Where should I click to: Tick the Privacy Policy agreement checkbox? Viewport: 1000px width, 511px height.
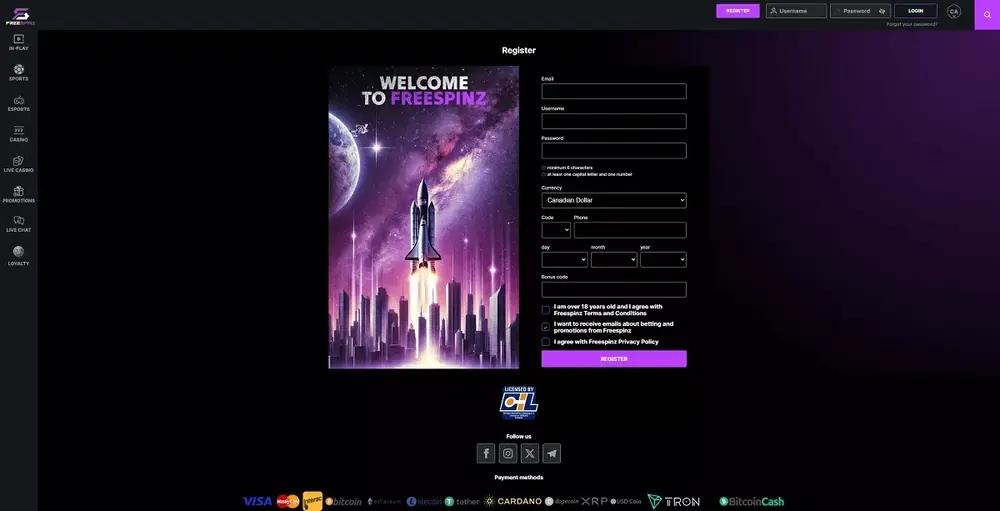546,342
